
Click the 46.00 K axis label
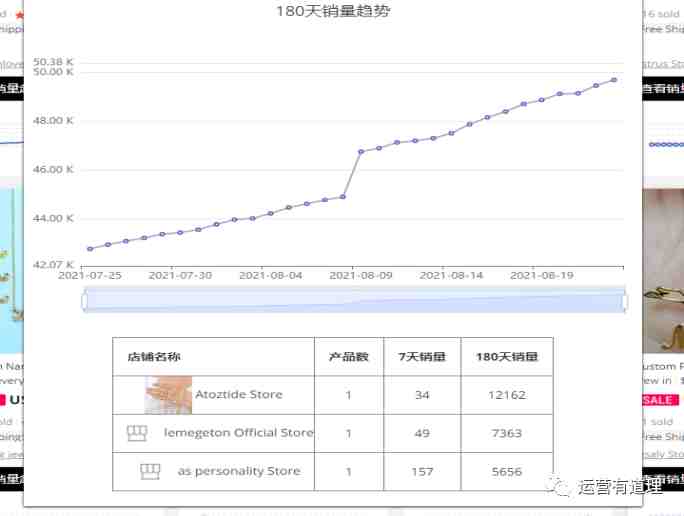click(x=53, y=169)
